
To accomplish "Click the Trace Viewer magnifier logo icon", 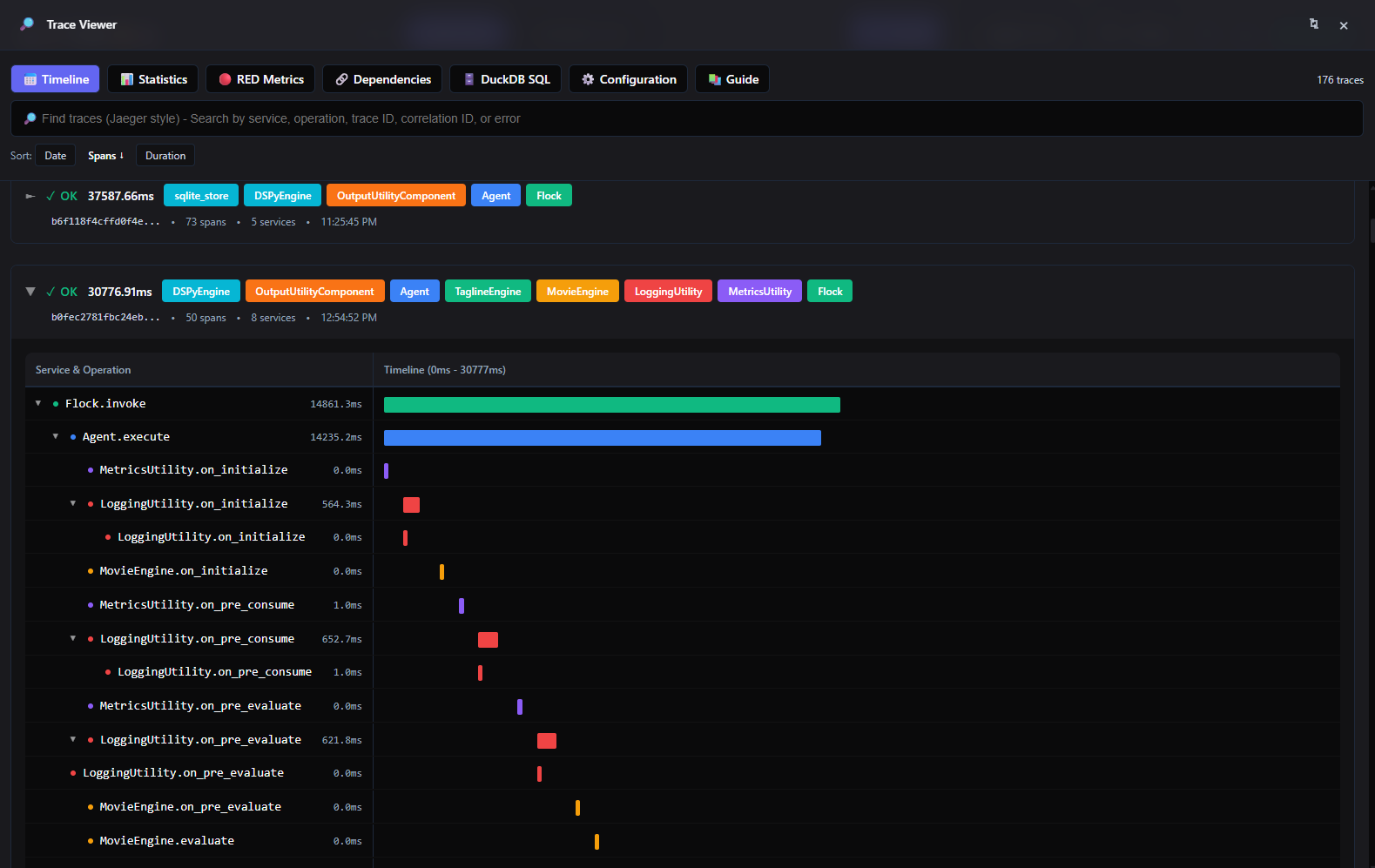I will [27, 24].
